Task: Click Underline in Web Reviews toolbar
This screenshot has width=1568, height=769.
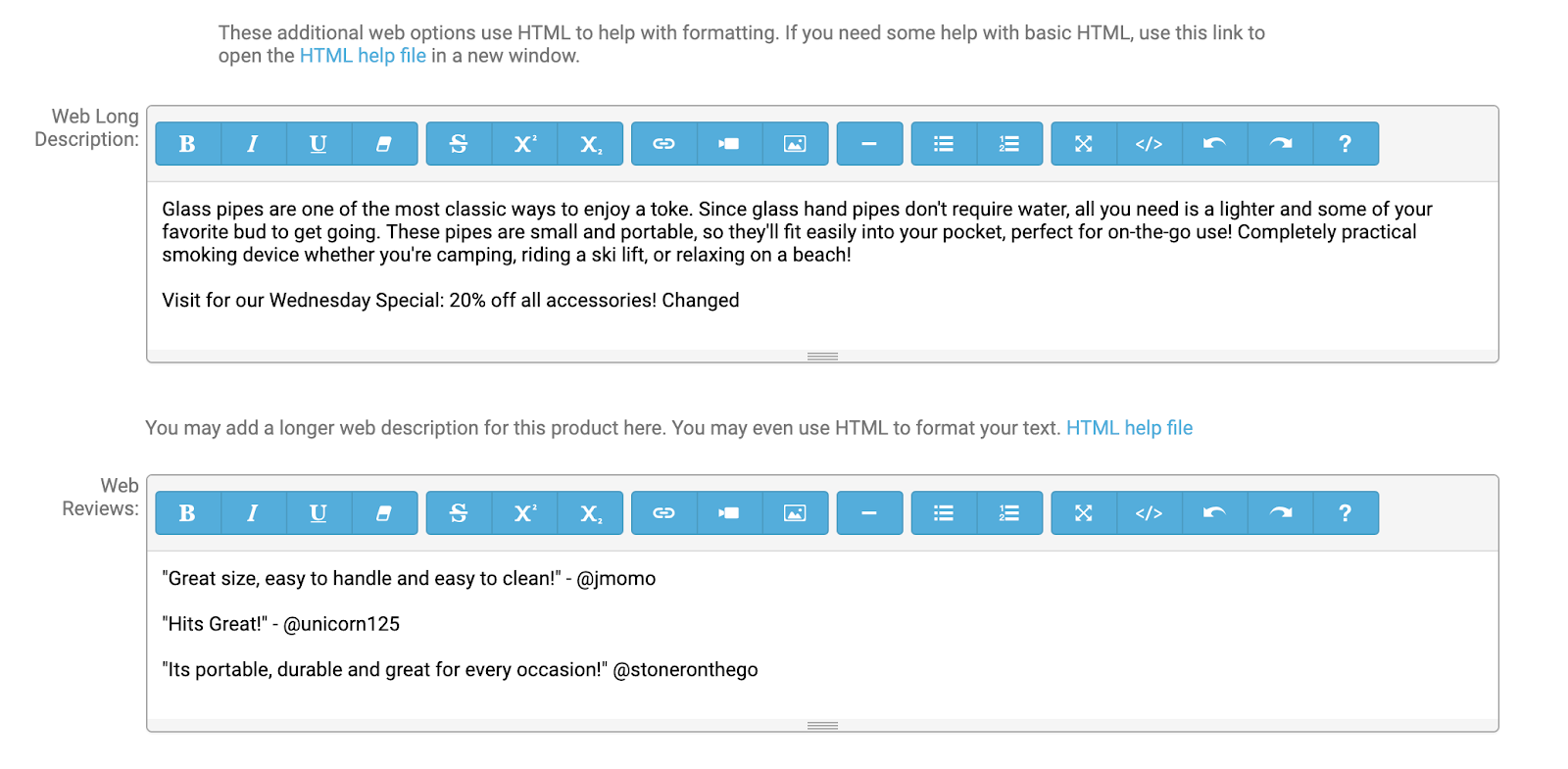Action: point(318,513)
